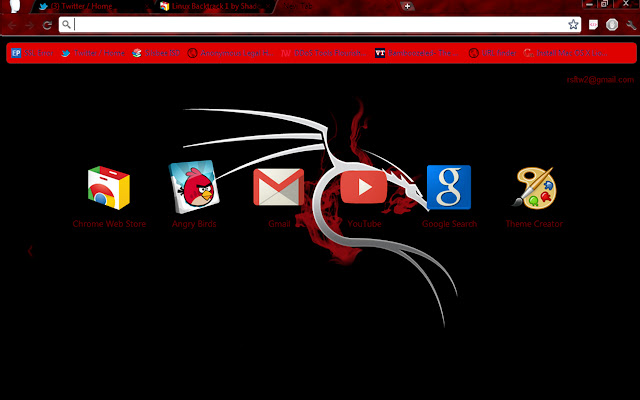Go forward with the arrow button

[x=29, y=25]
